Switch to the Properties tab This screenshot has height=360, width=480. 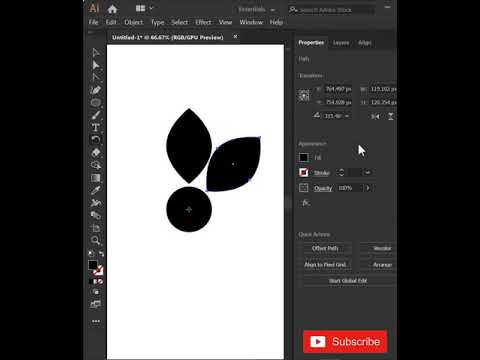point(311,43)
